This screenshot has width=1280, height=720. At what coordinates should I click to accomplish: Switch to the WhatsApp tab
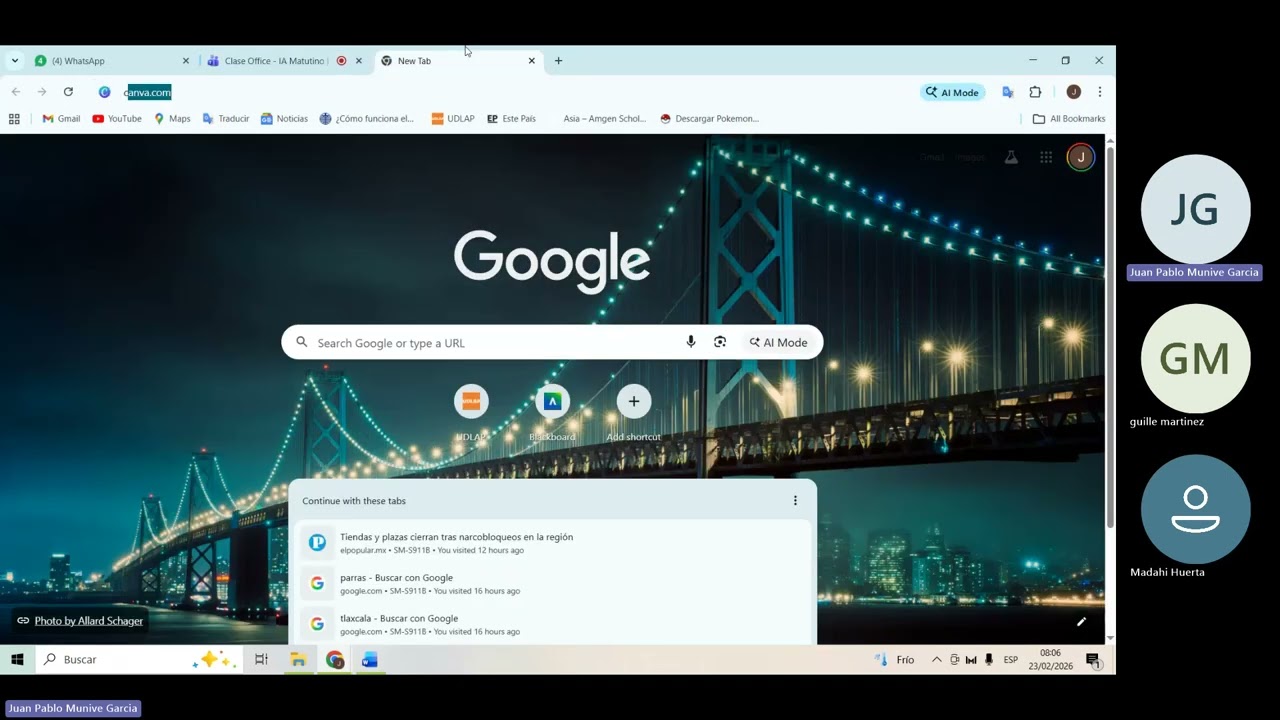coord(112,61)
